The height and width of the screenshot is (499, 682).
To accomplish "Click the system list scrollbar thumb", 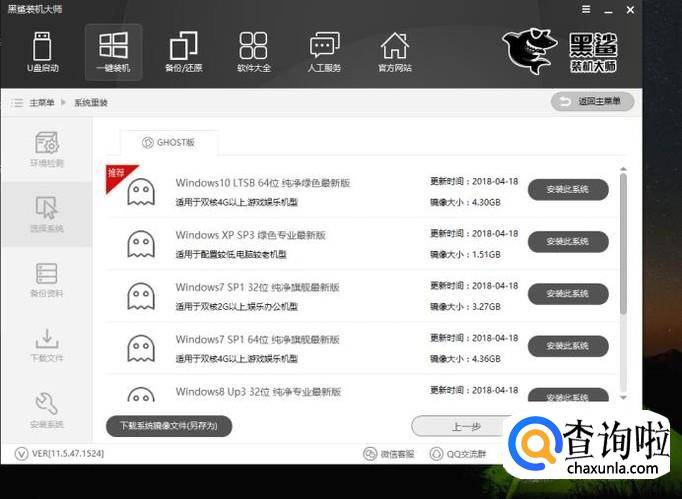I will tap(623, 244).
